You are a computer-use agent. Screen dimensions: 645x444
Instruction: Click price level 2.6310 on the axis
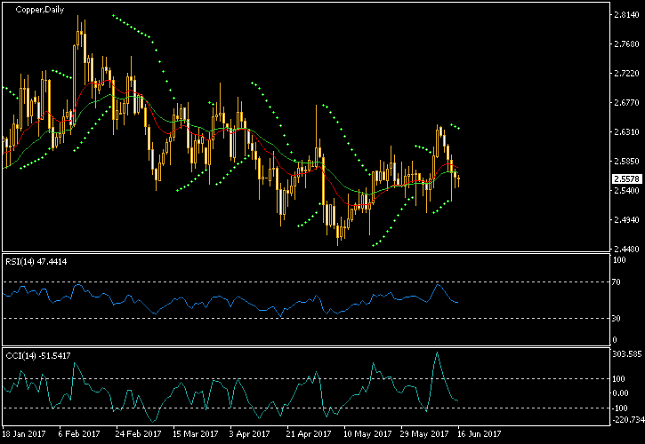[626, 132]
